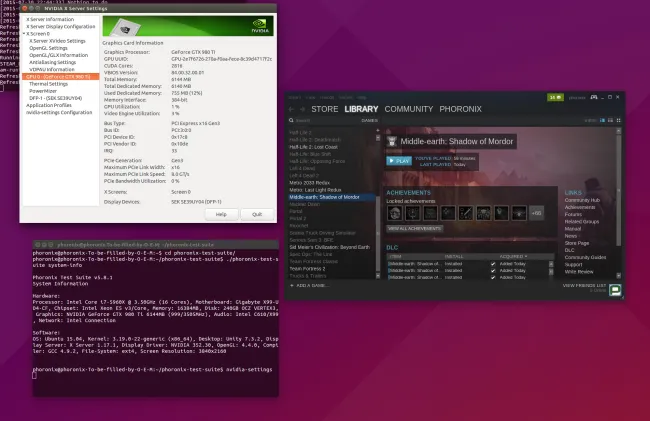Switch Steam library to grid view icon
This screenshot has height=421, width=650.
click(x=618, y=121)
